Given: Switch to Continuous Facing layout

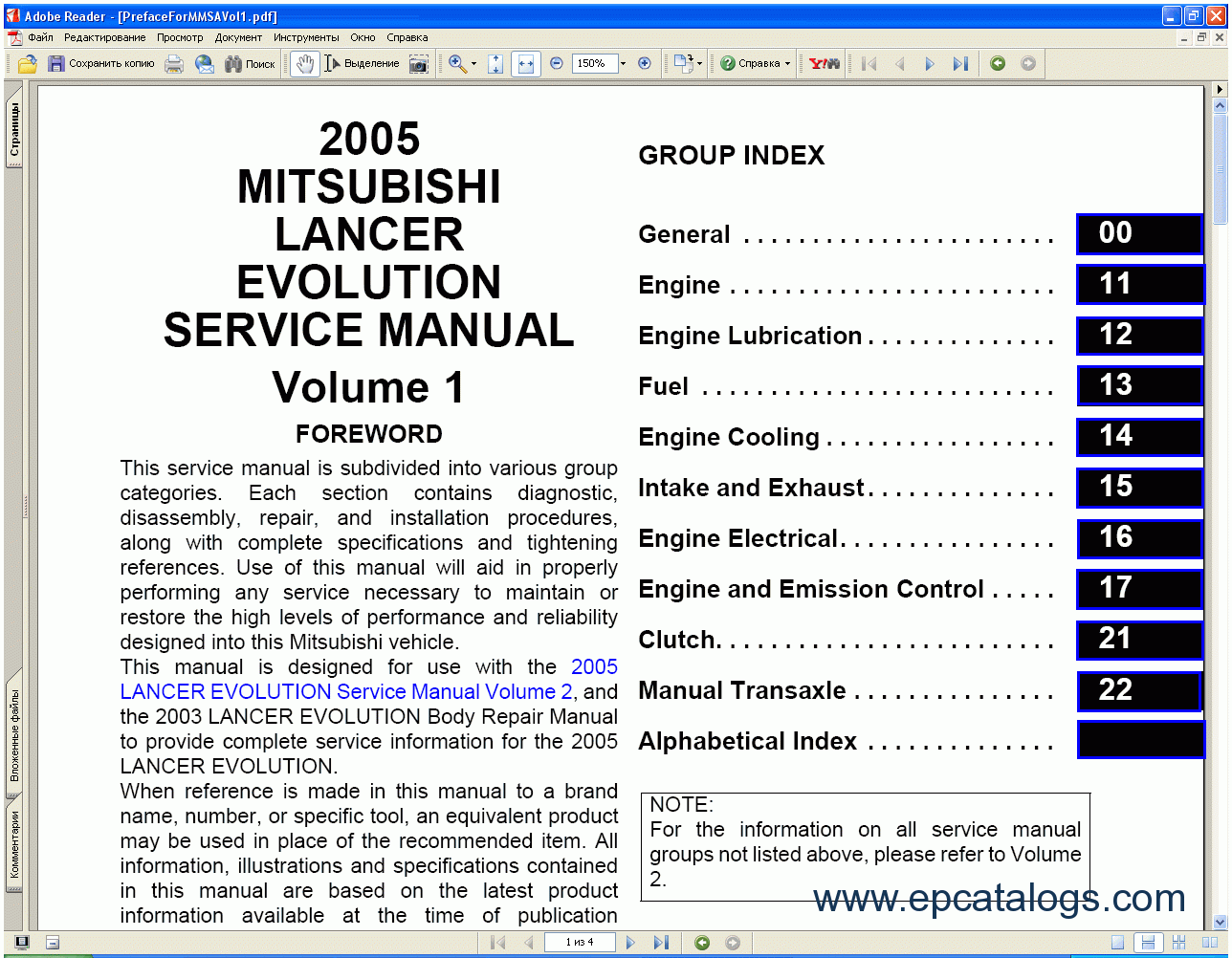Looking at the screenshot, I should coord(1178,943).
